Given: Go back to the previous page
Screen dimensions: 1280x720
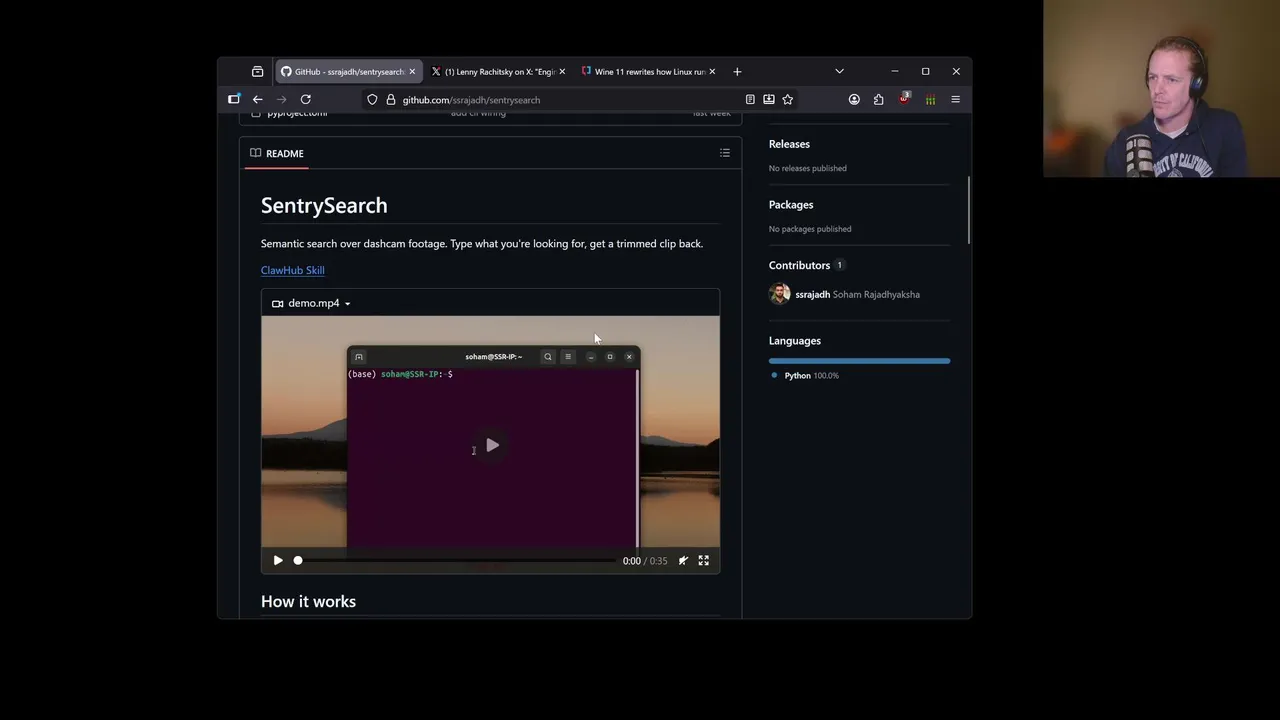Looking at the screenshot, I should pos(257,99).
